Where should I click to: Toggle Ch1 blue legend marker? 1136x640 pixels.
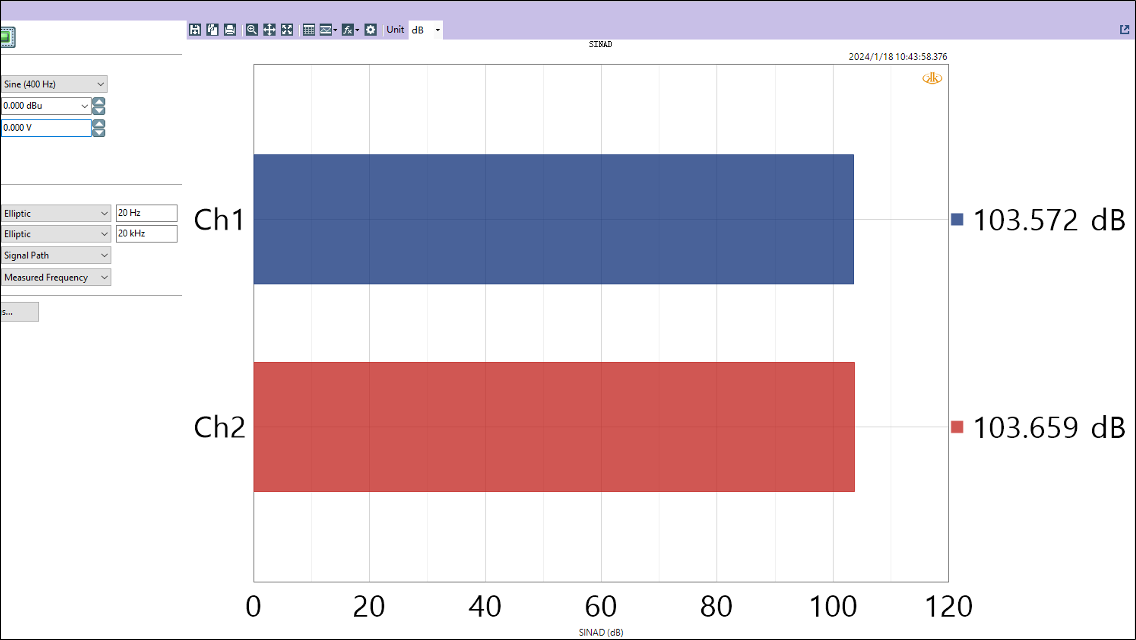(957, 219)
